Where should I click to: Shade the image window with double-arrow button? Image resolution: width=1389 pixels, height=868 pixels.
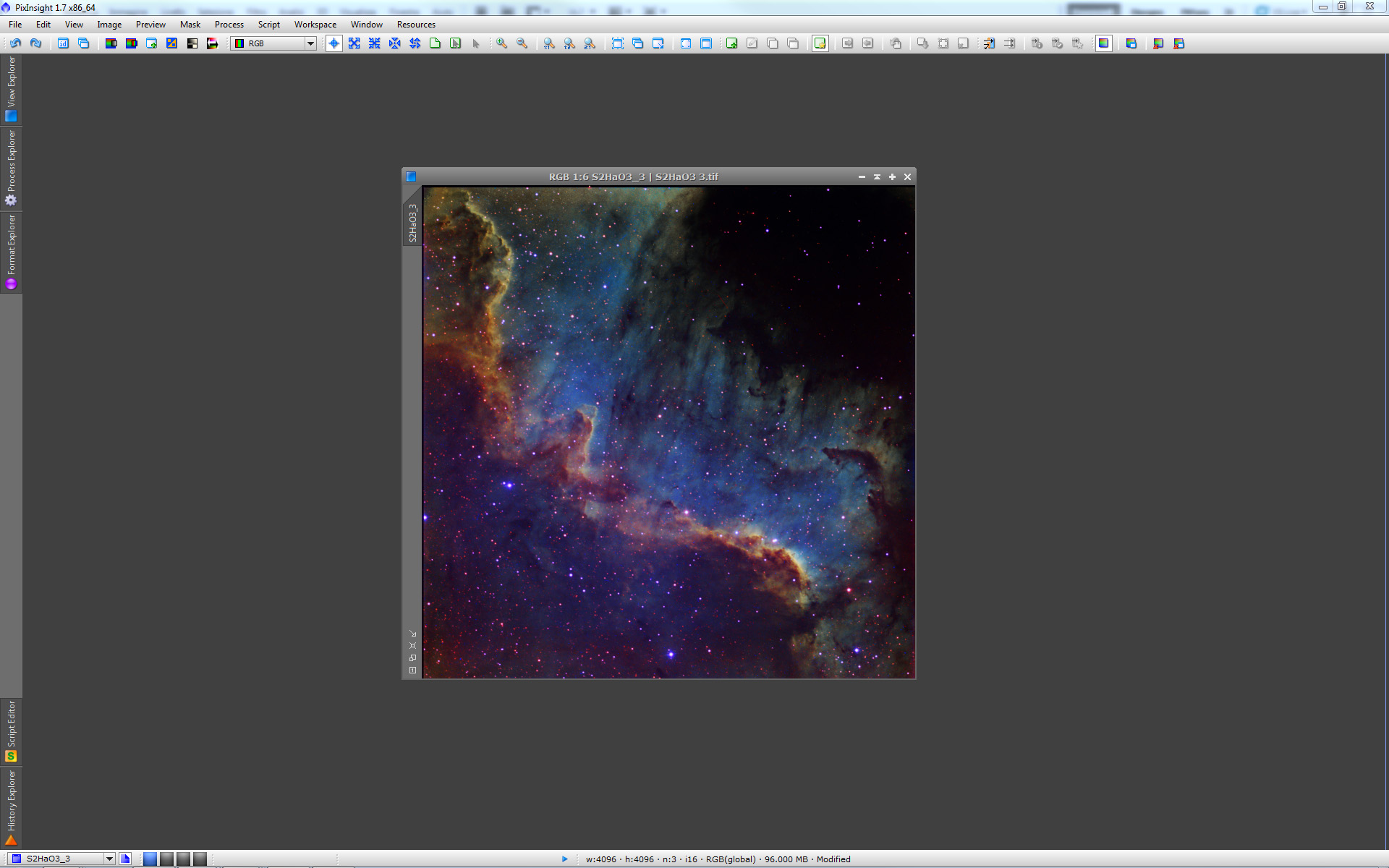877,176
